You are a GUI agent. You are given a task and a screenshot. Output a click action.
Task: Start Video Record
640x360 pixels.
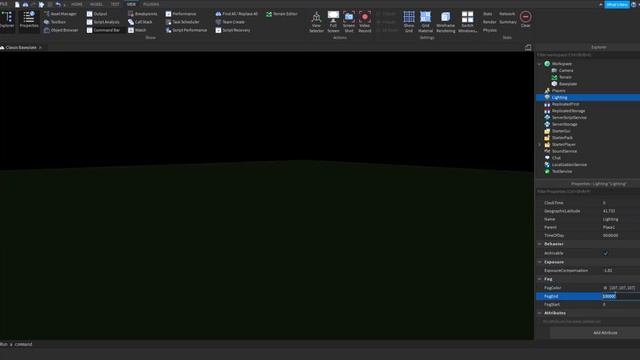coord(365,22)
